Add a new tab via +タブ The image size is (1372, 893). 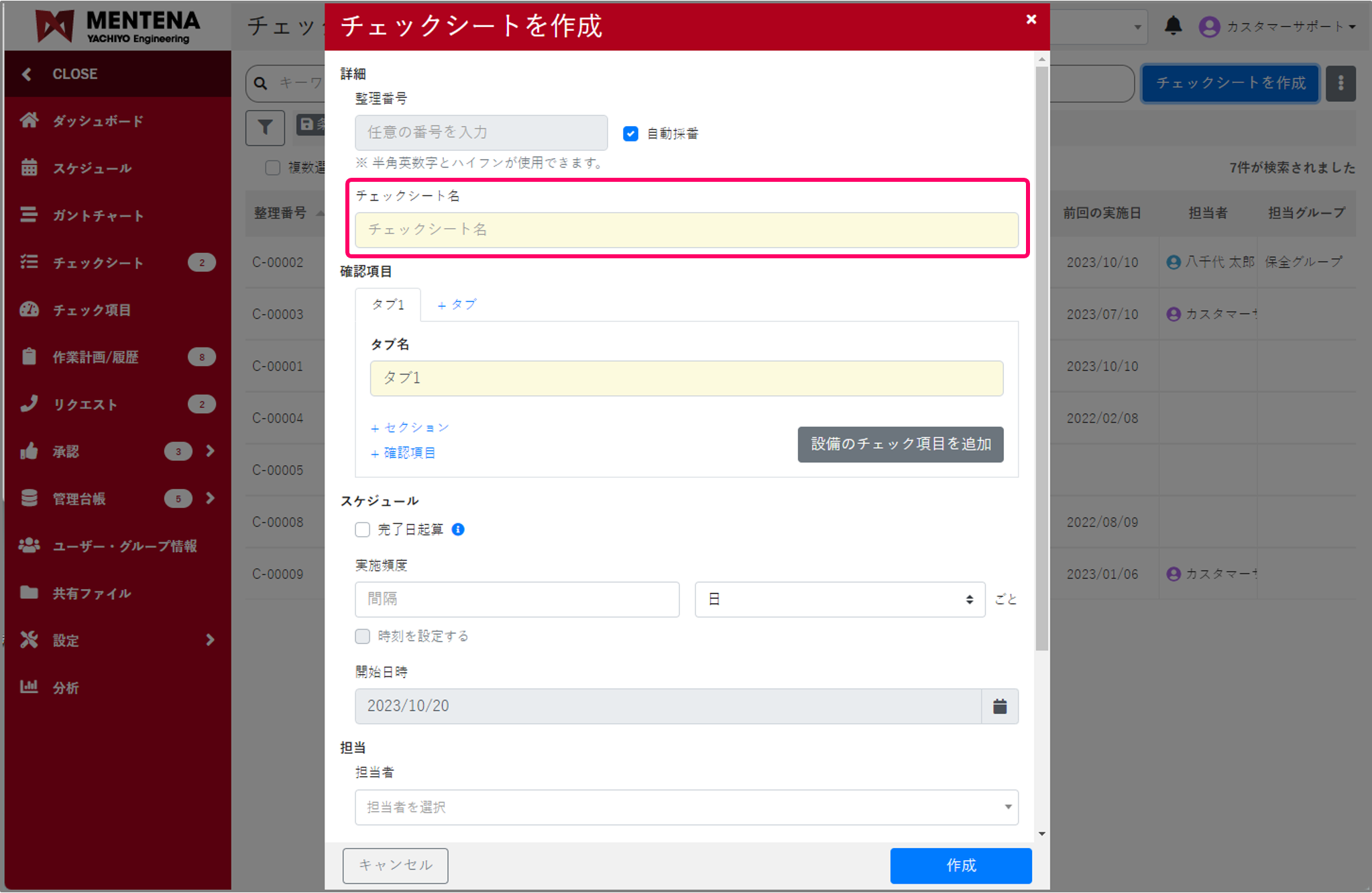[457, 304]
